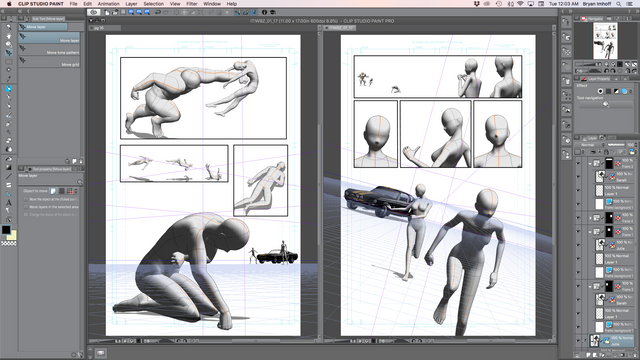This screenshot has height=360, width=640.
Task: Collapse the Frame 2 folder at top
Action: tap(590, 163)
